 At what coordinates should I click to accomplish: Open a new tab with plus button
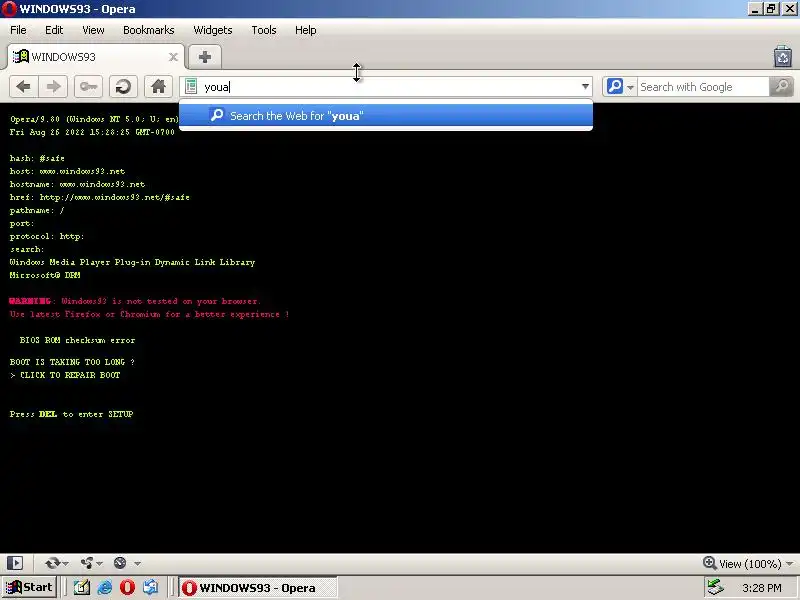205,57
